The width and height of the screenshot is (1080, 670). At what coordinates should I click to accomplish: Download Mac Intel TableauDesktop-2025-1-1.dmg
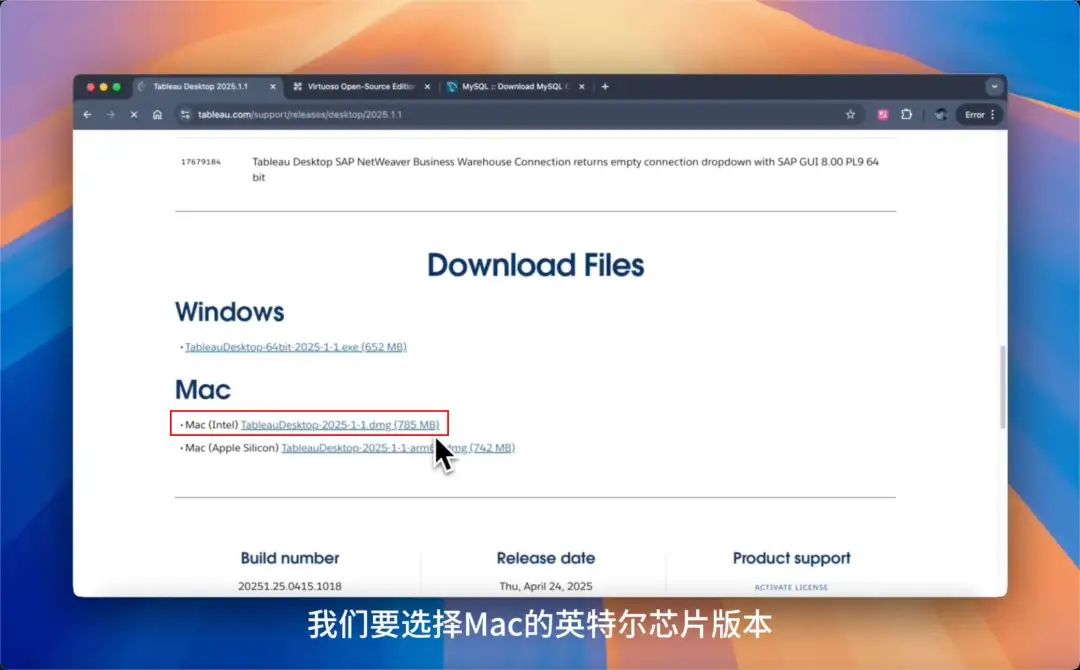tap(340, 425)
